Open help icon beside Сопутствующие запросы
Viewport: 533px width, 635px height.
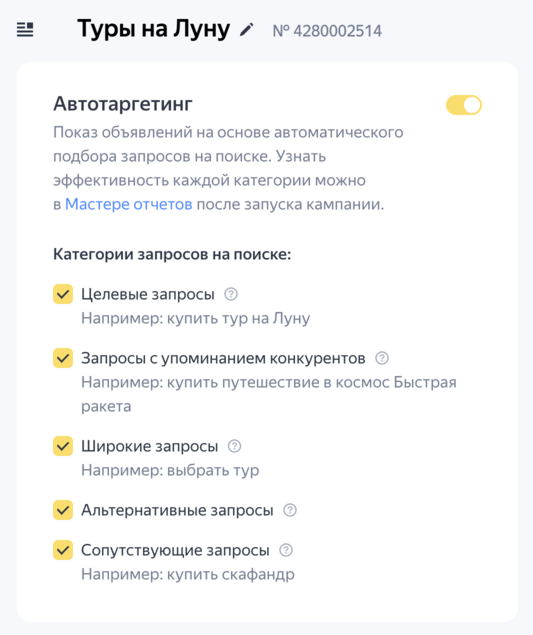pyautogui.click(x=286, y=550)
